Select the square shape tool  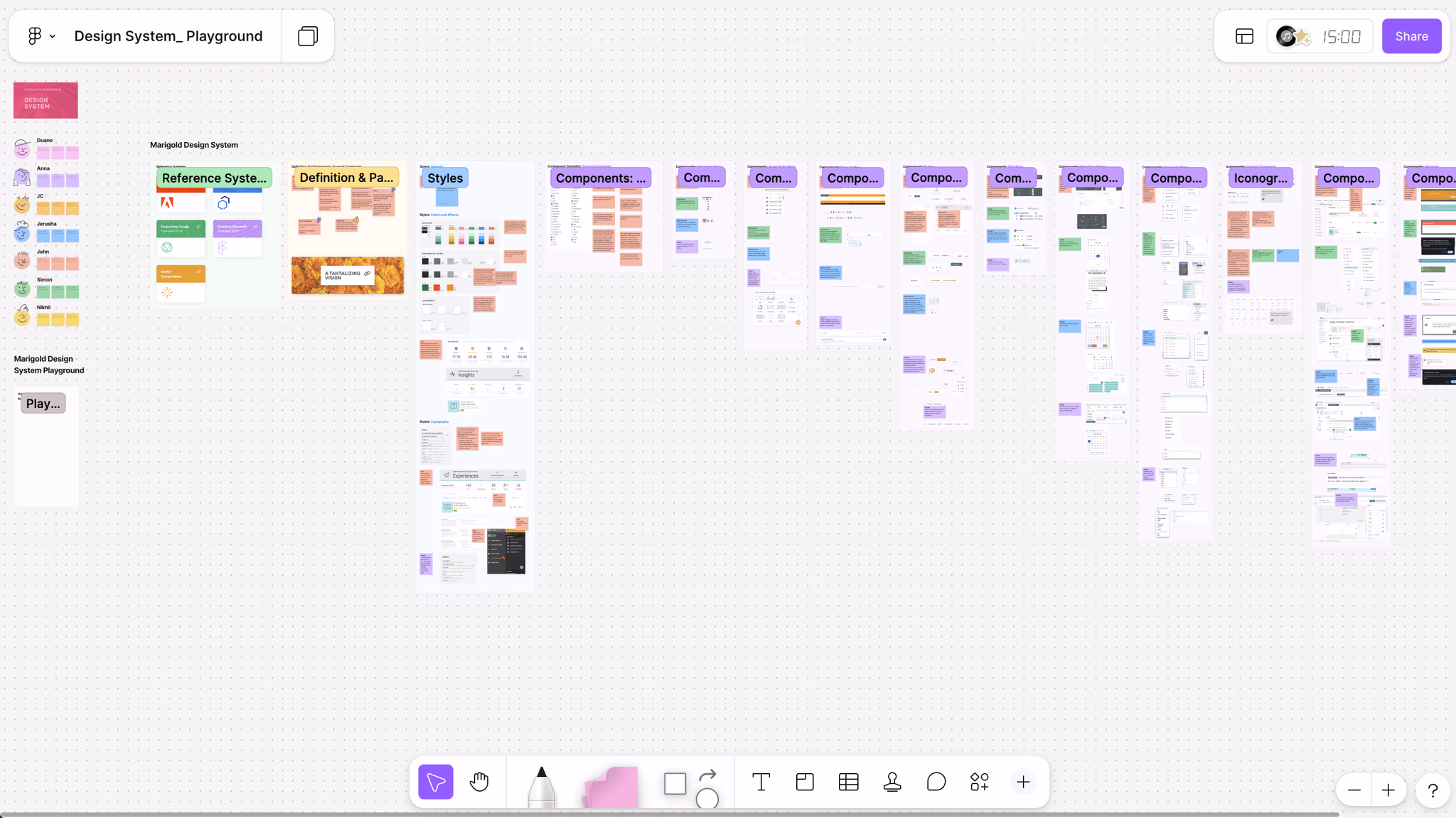pos(675,784)
